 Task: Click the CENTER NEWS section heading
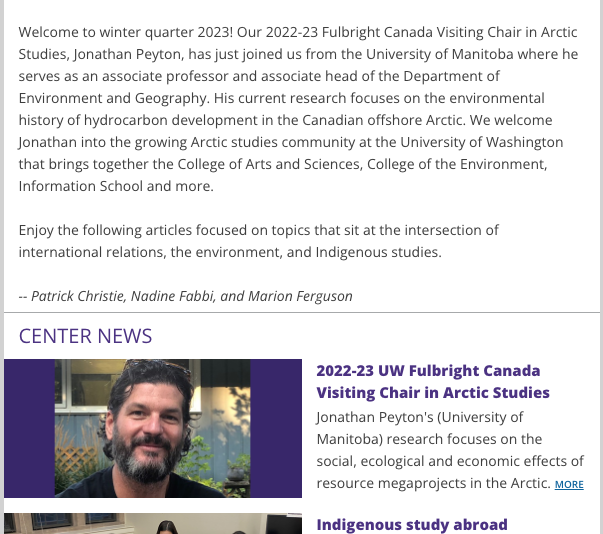pos(85,336)
